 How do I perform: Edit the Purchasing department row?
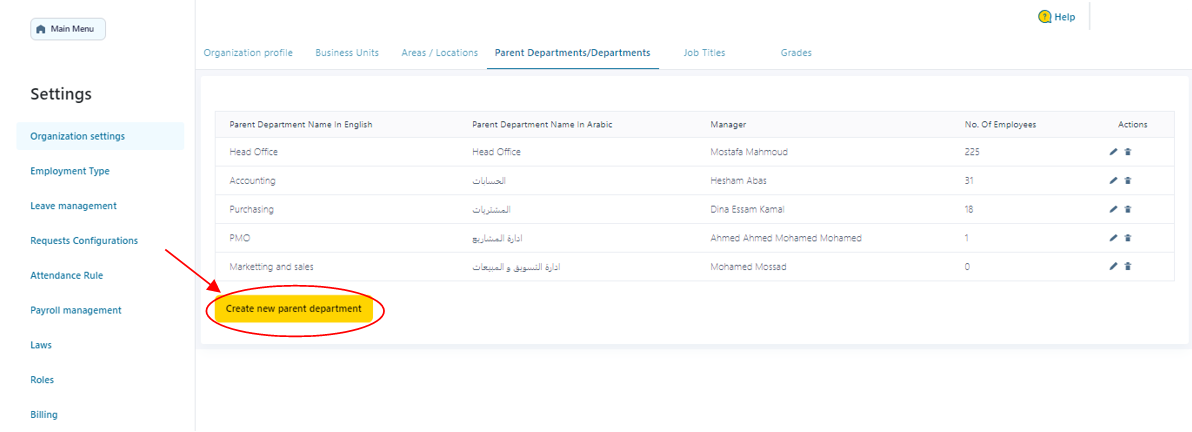(1114, 210)
